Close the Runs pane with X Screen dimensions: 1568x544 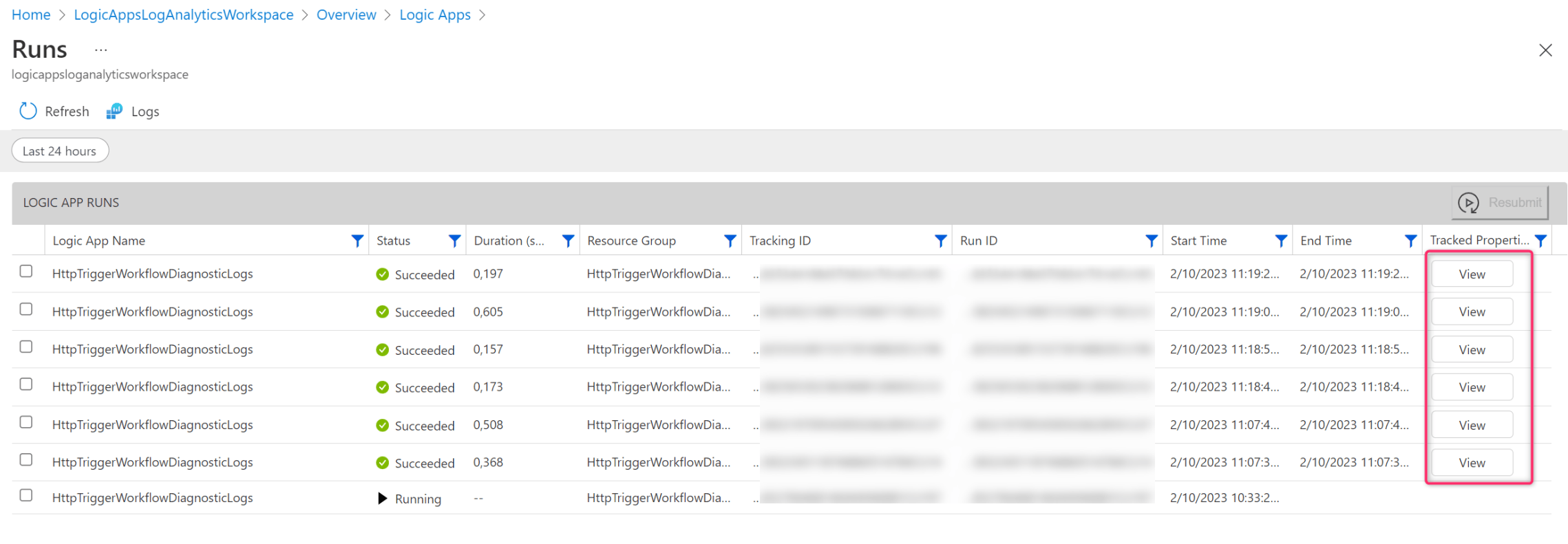tap(1545, 50)
